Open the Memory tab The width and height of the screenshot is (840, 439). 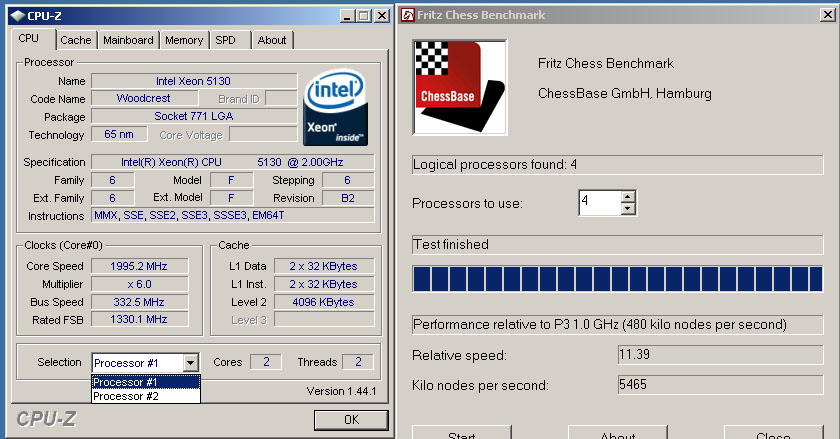click(184, 40)
